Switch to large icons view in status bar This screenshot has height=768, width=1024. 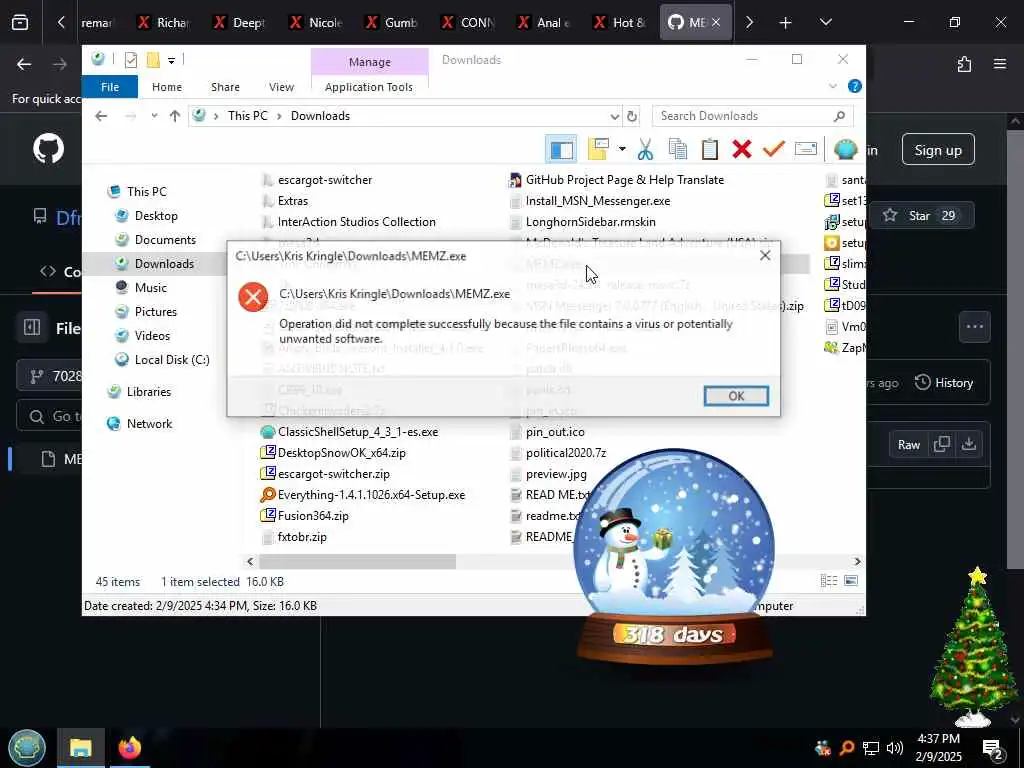pyautogui.click(x=850, y=581)
